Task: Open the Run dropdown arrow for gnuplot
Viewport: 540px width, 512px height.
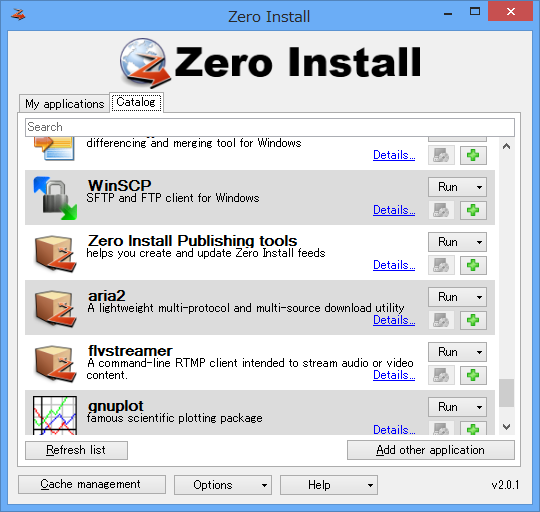Action: (x=479, y=407)
